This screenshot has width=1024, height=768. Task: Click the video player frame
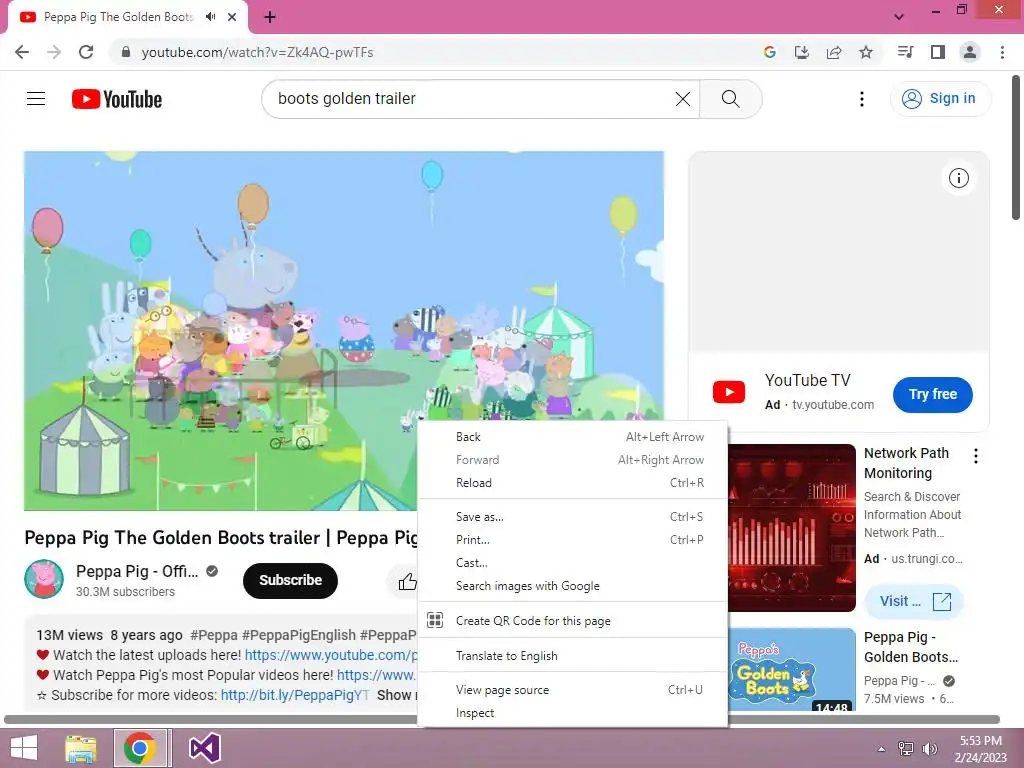pyautogui.click(x=344, y=330)
